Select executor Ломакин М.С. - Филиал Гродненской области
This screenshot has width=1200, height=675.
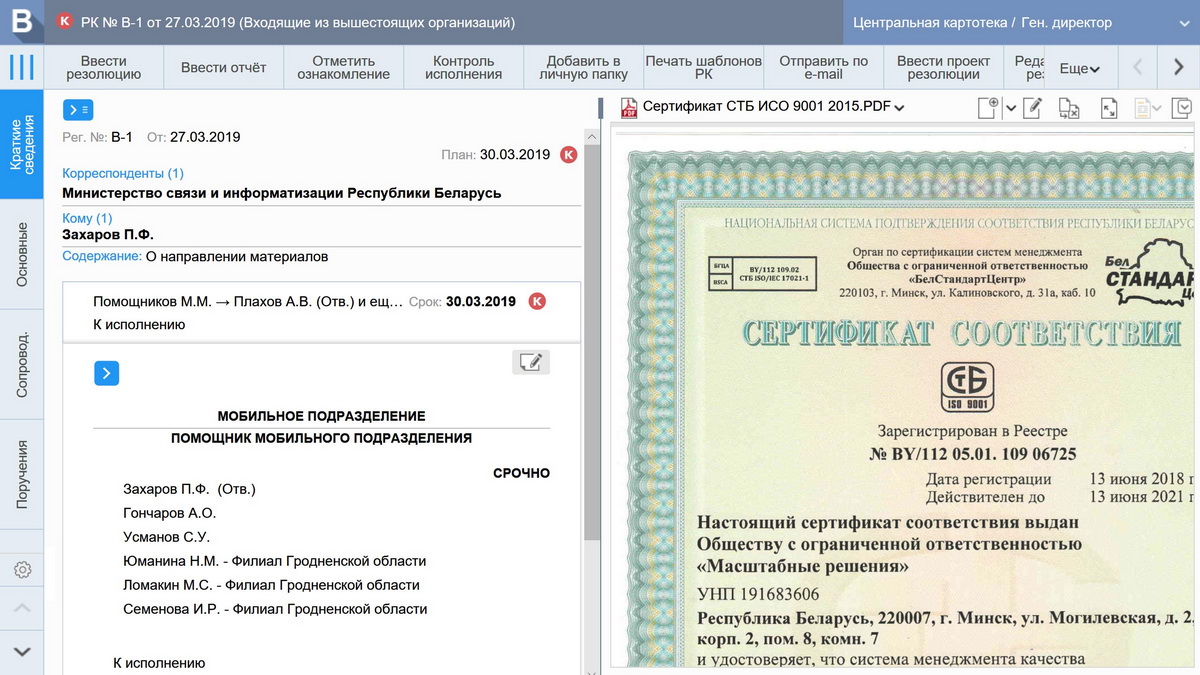pyautogui.click(x=271, y=585)
